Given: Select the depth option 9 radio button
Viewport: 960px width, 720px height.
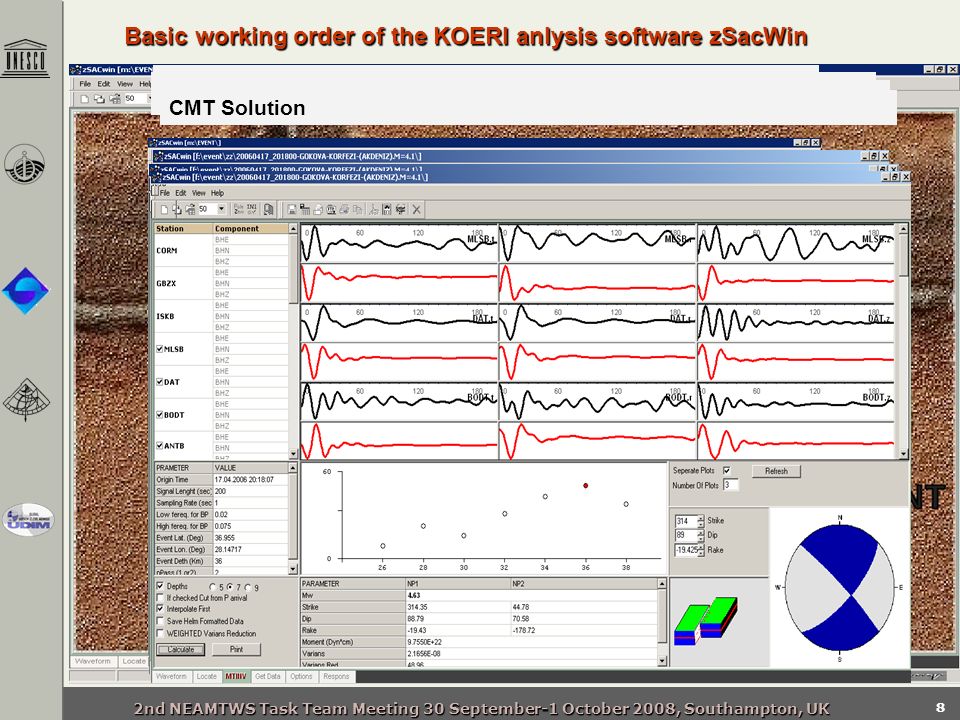Looking at the screenshot, I should tap(248, 587).
